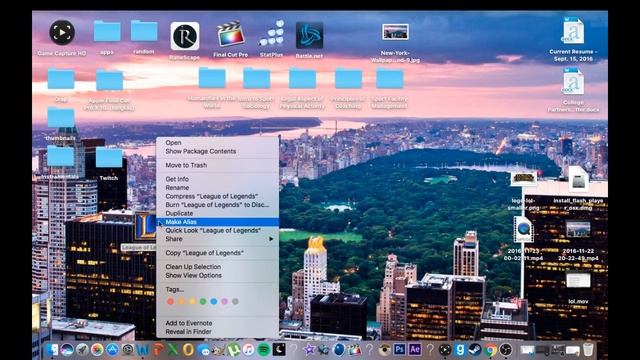Open Steam from the Dock
This screenshot has width=640, height=360.
click(x=475, y=349)
